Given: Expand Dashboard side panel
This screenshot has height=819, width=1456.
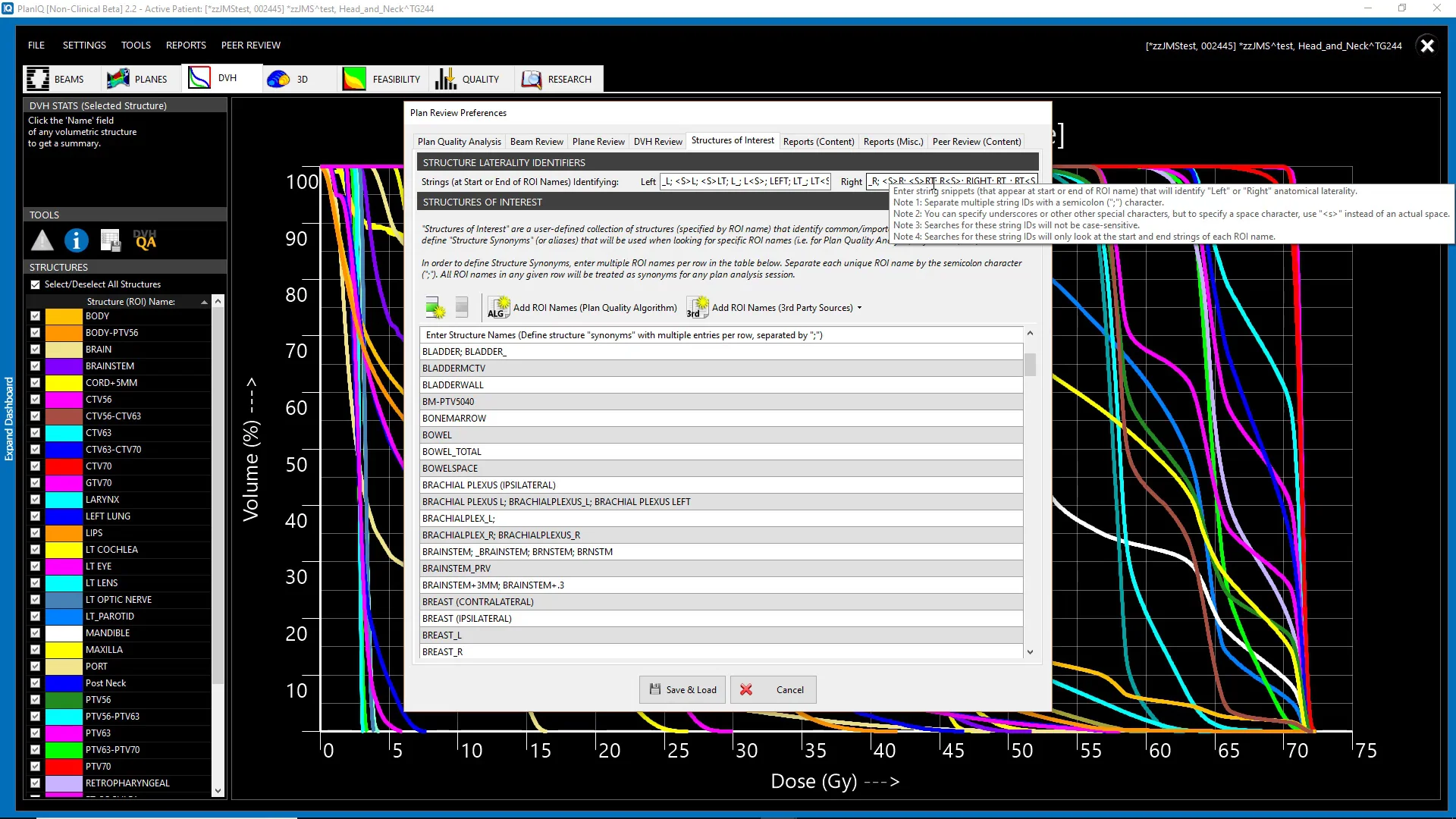Looking at the screenshot, I should [9, 419].
